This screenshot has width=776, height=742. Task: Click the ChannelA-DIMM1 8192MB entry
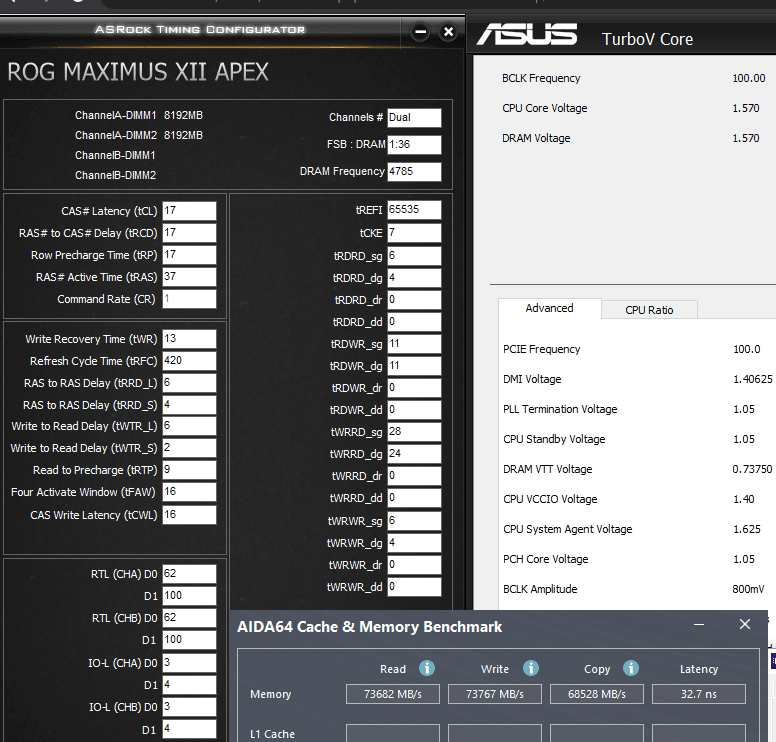pos(139,115)
